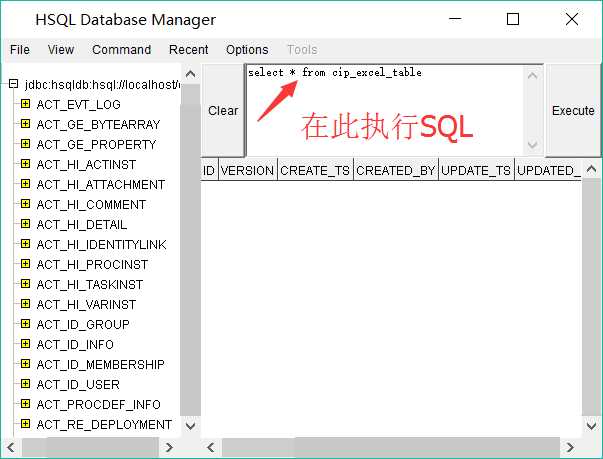Viewport: 603px width, 459px height.
Task: Click the Clear button
Action: 223,111
